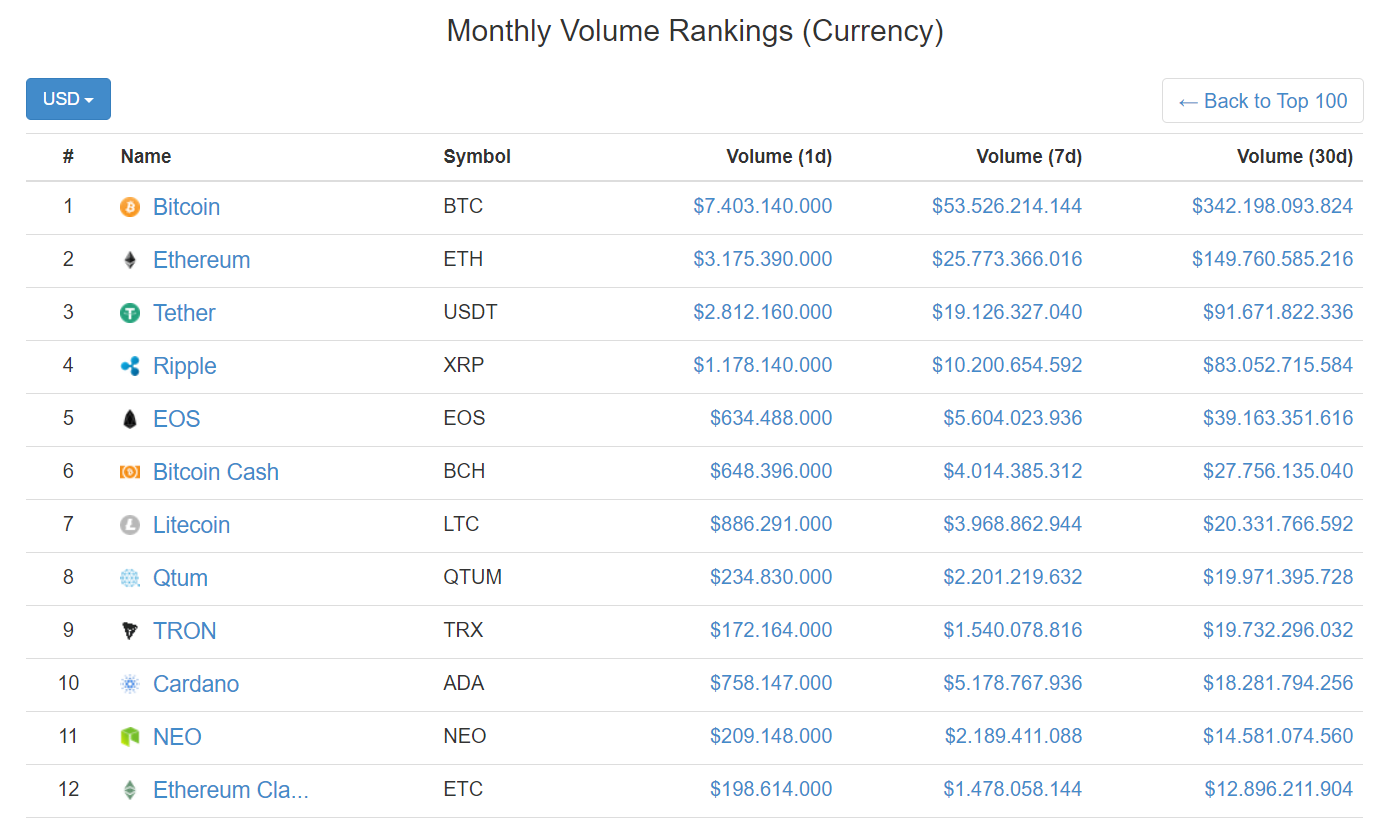Click TRON 1d volume $172.164.000

(x=771, y=630)
